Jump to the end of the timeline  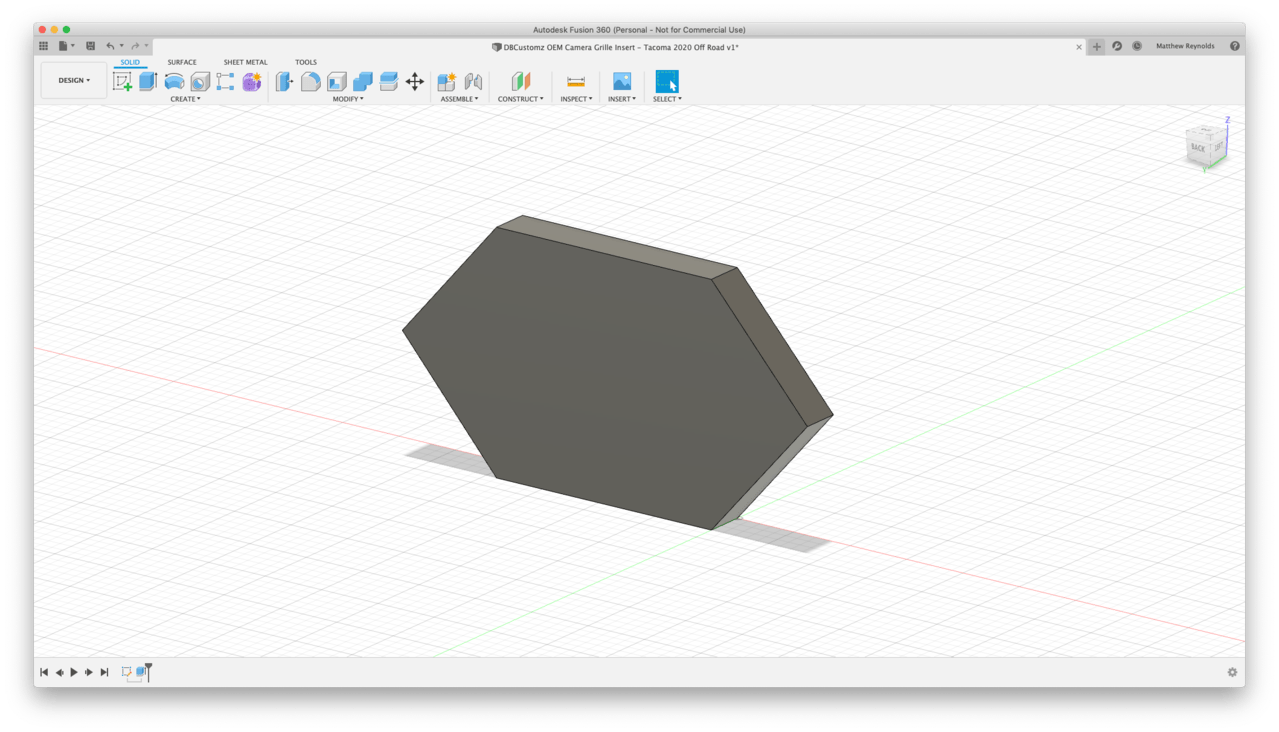[x=104, y=672]
